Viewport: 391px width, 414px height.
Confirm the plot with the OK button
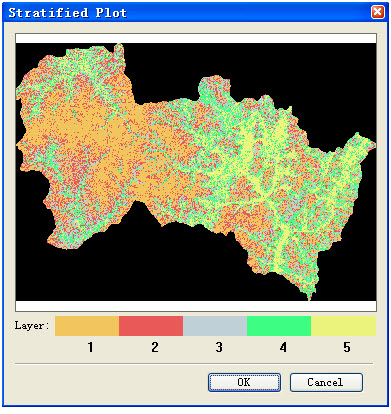click(x=244, y=382)
